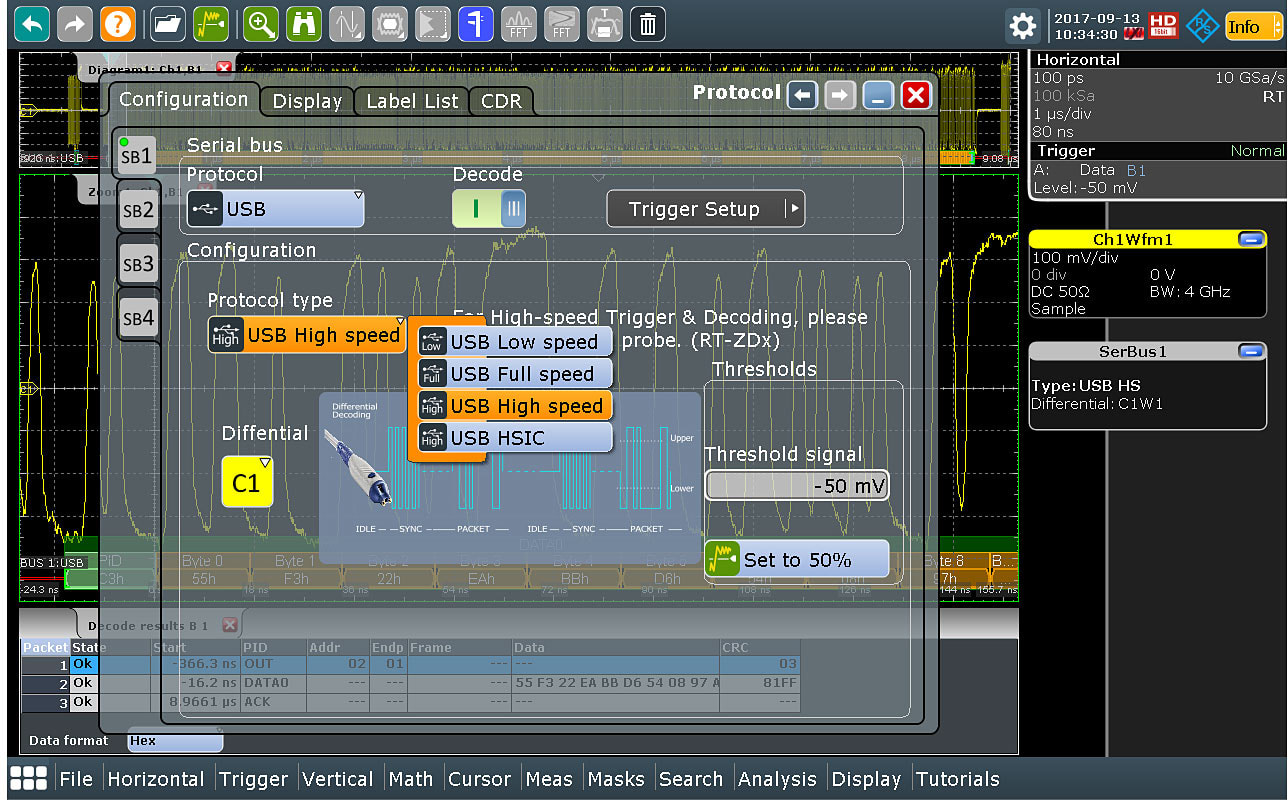Select the ACK PID cell in decode table
Screen dimensions: 1288x800
(273, 702)
